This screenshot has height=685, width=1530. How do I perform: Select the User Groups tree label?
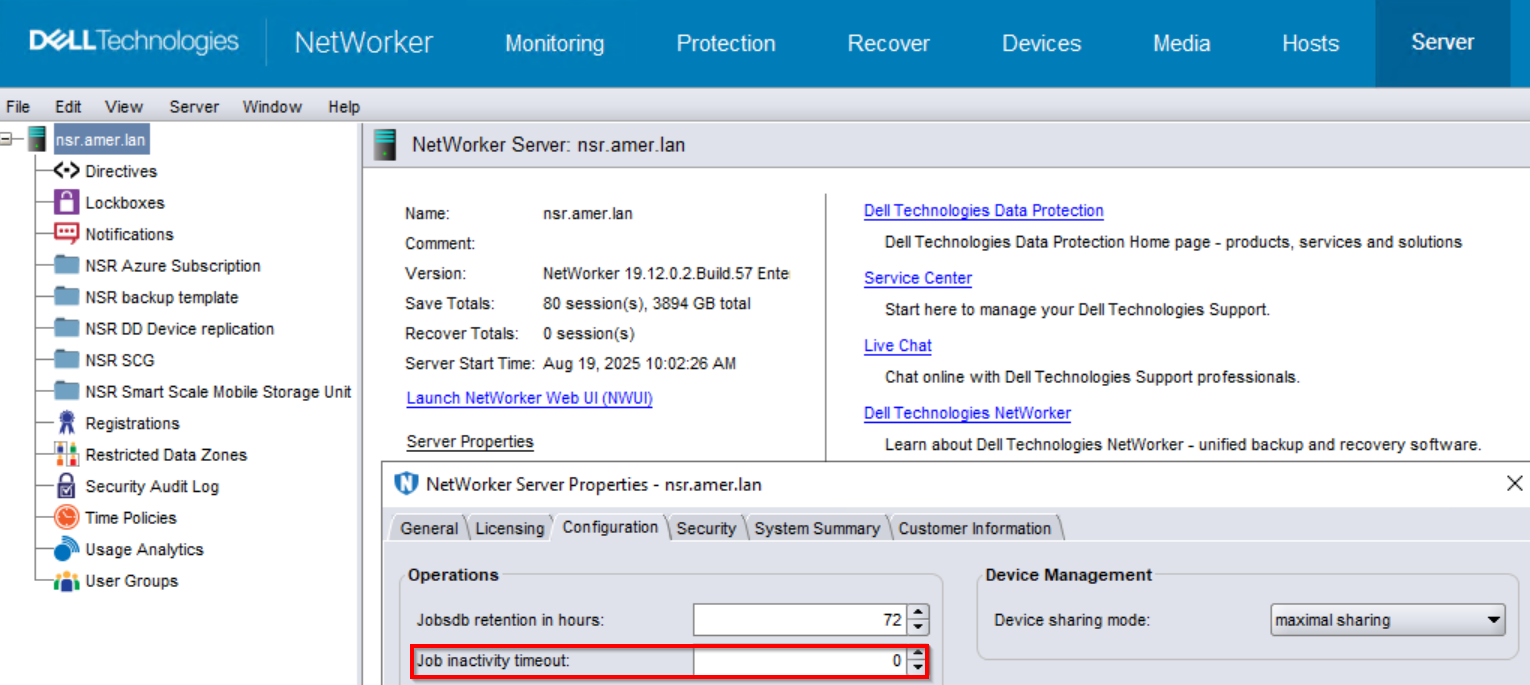tap(132, 581)
